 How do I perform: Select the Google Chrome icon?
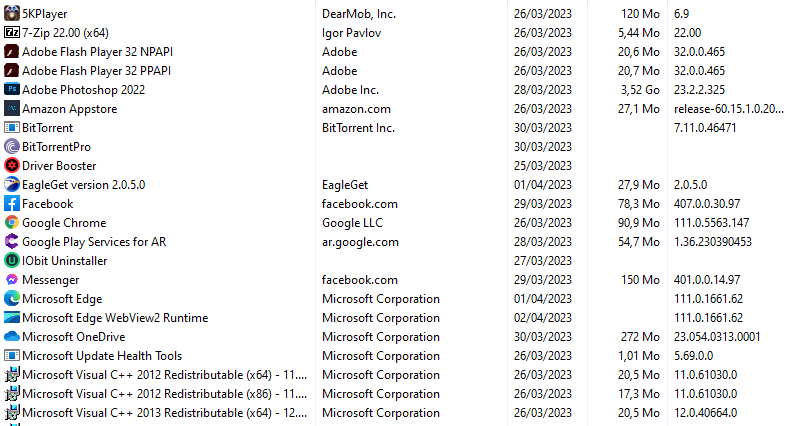point(12,222)
